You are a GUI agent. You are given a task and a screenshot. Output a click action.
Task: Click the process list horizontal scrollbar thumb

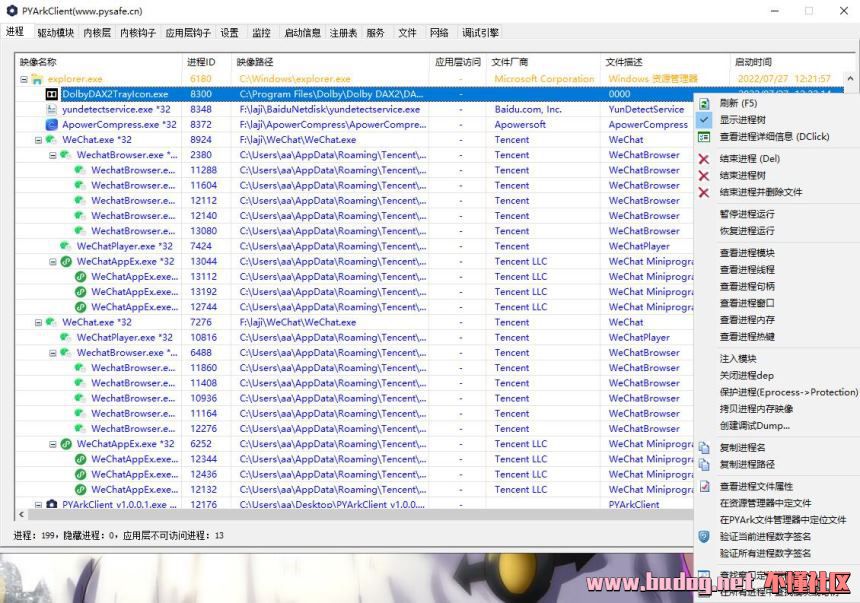click(362, 515)
